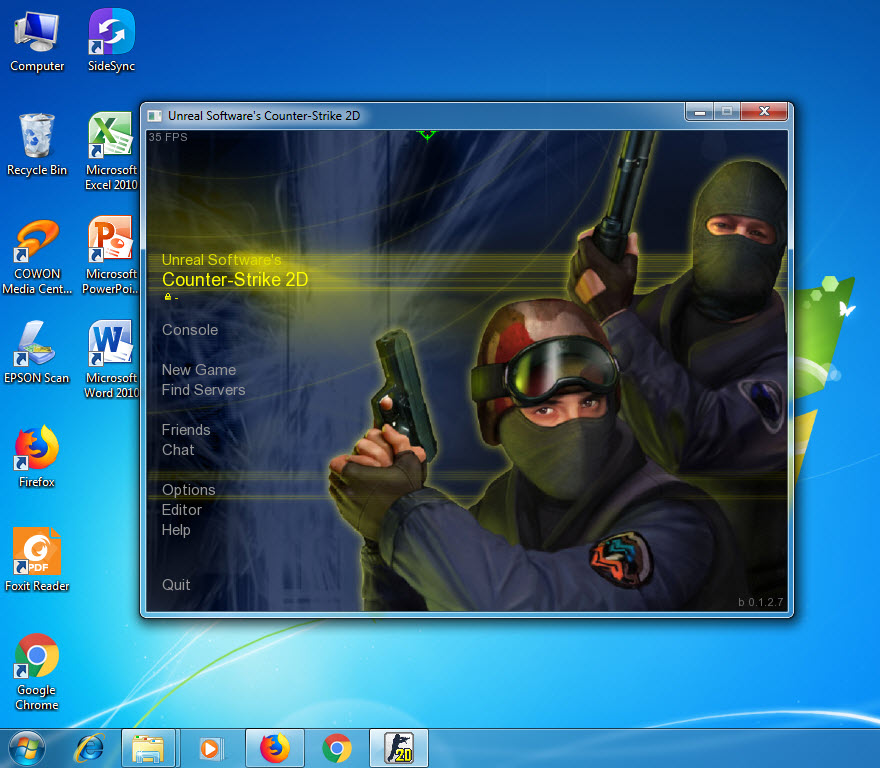Select the Computer desktop icon
This screenshot has height=768, width=880.
coord(37,42)
